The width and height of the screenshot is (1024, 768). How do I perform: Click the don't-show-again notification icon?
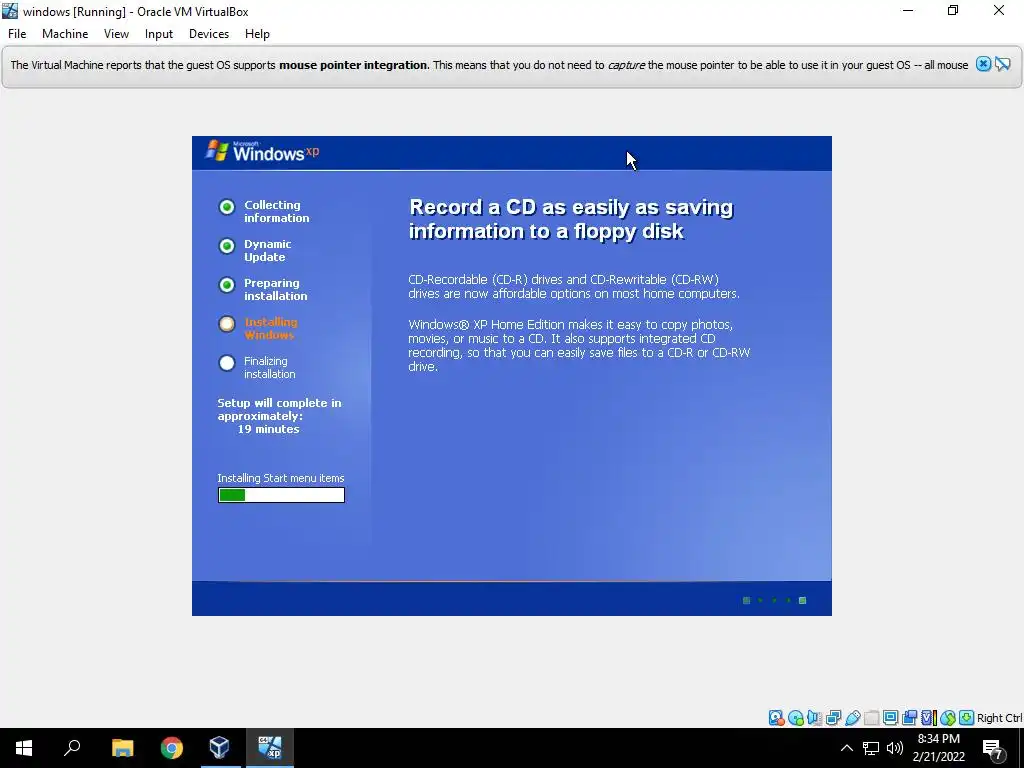click(1003, 64)
